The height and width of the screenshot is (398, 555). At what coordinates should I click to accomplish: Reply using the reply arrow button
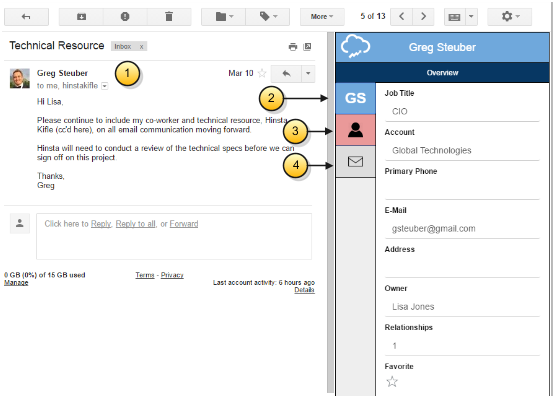(286, 74)
